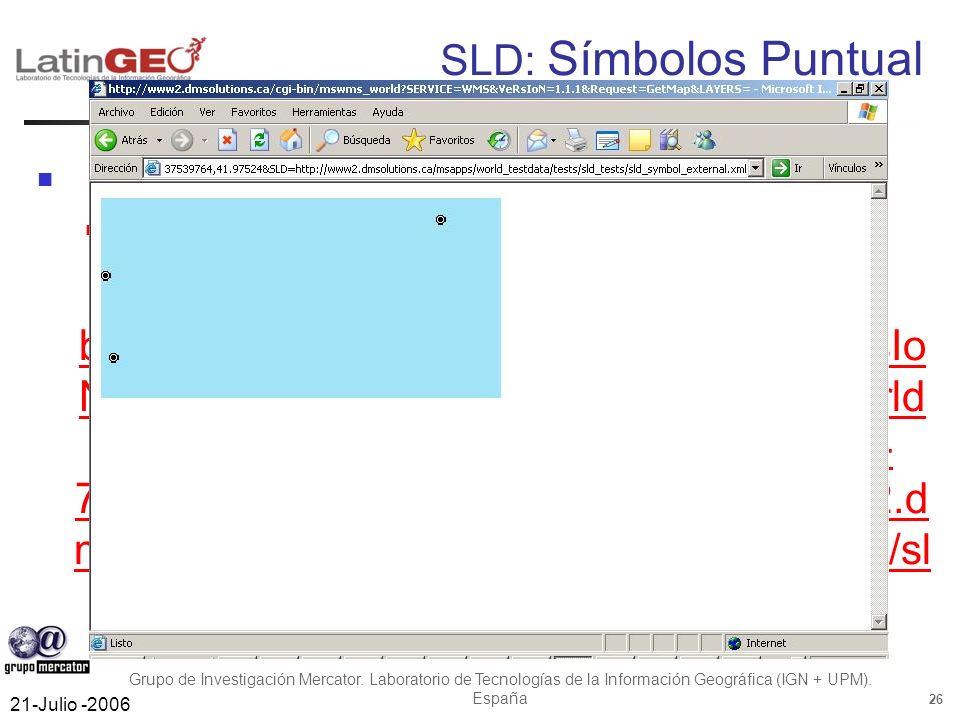The image size is (960, 720).
Task: Click the Listo status bar text
Action: click(x=121, y=643)
